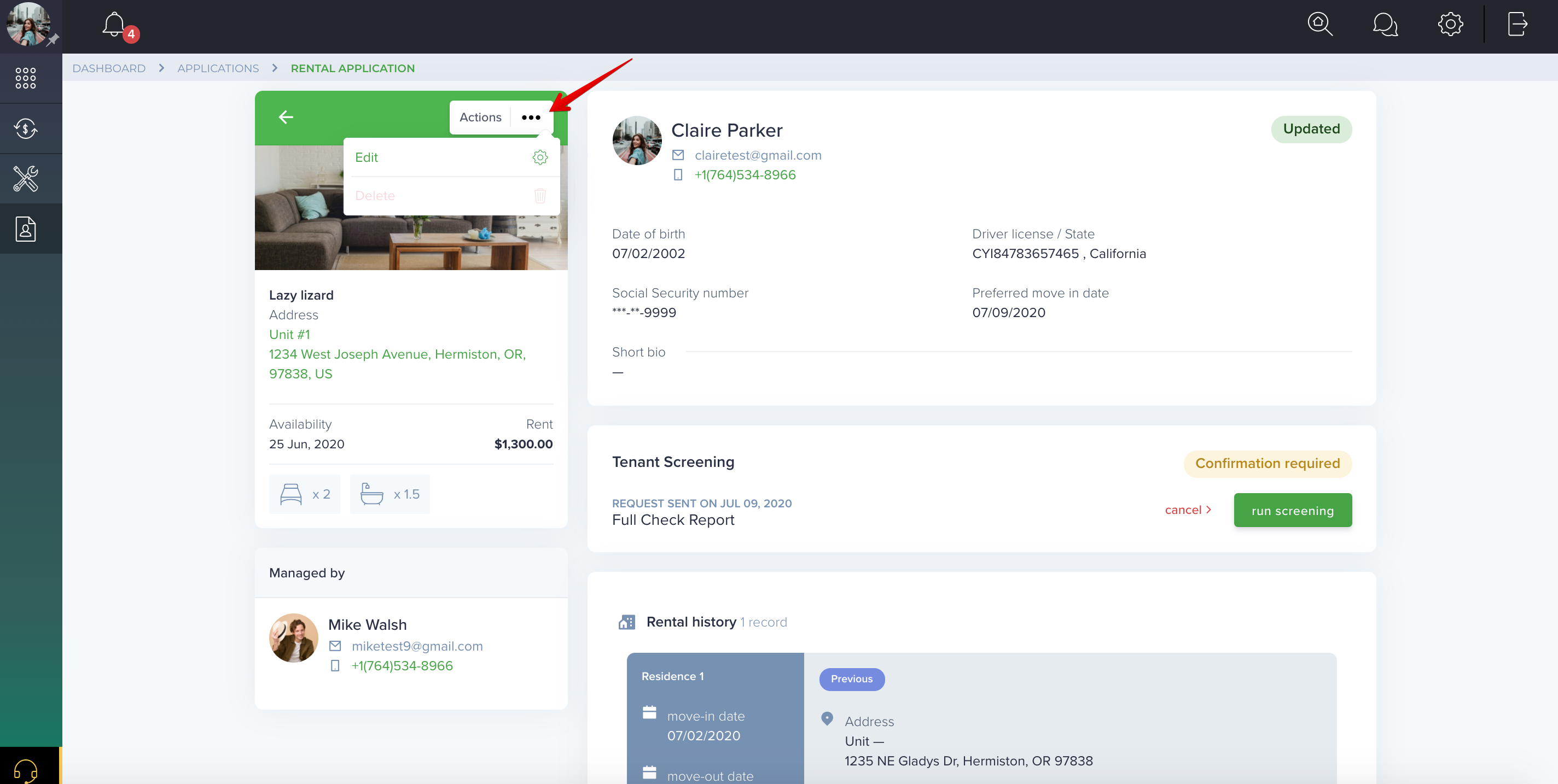The height and width of the screenshot is (784, 1558).
Task: Cancel the screening request
Action: tap(1188, 510)
